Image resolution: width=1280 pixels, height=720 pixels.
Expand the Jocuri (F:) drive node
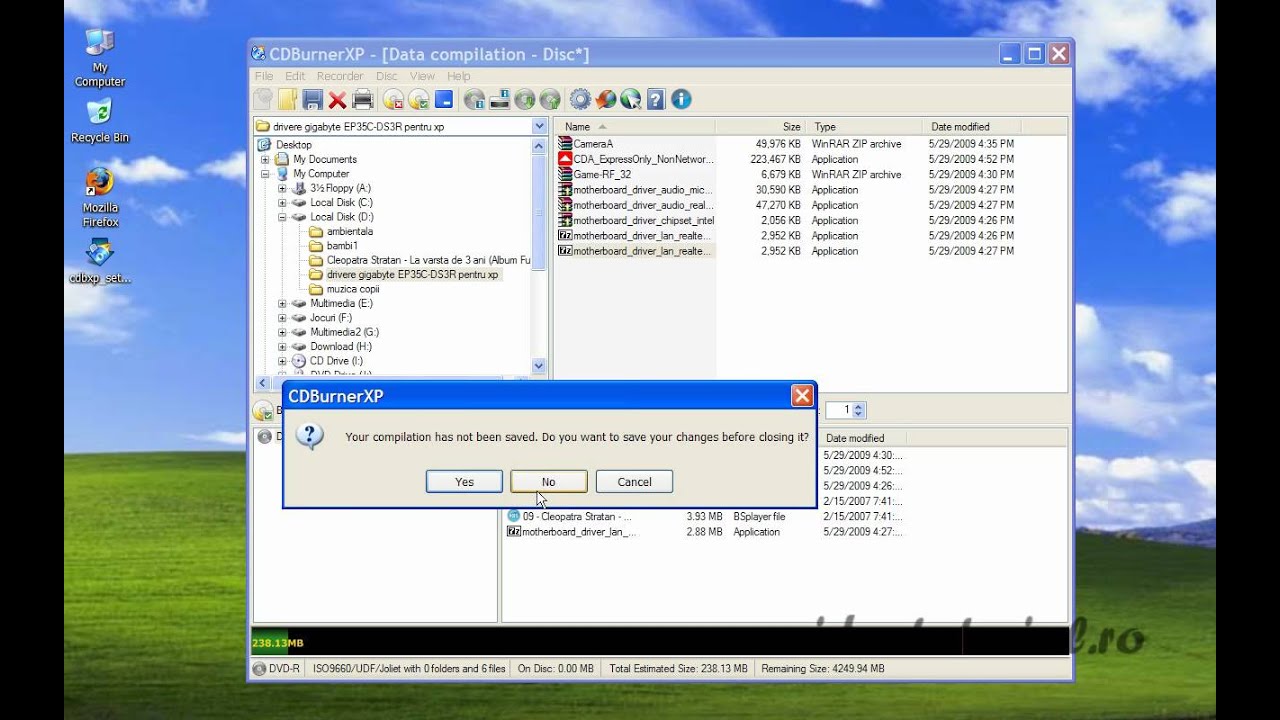click(282, 318)
